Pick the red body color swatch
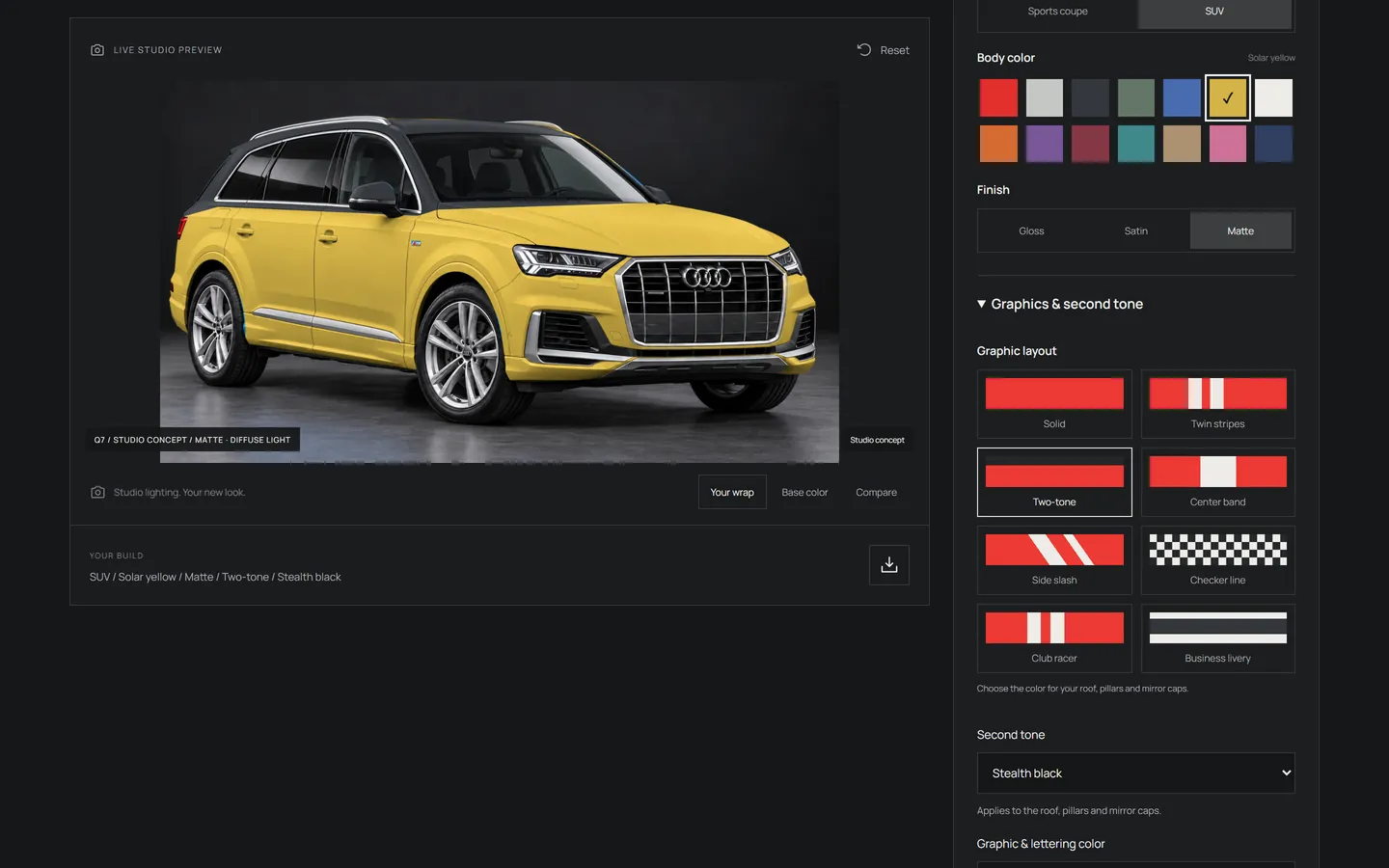 pyautogui.click(x=998, y=97)
